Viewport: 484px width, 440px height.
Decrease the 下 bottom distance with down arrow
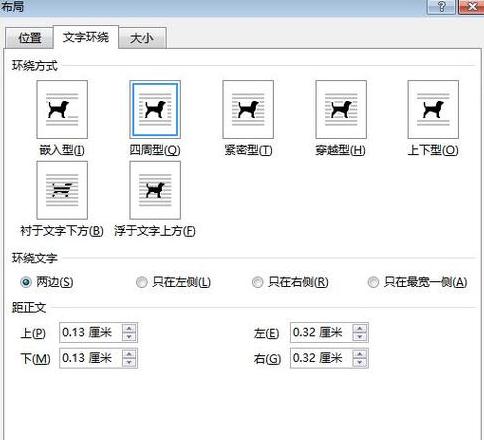[x=129, y=362]
